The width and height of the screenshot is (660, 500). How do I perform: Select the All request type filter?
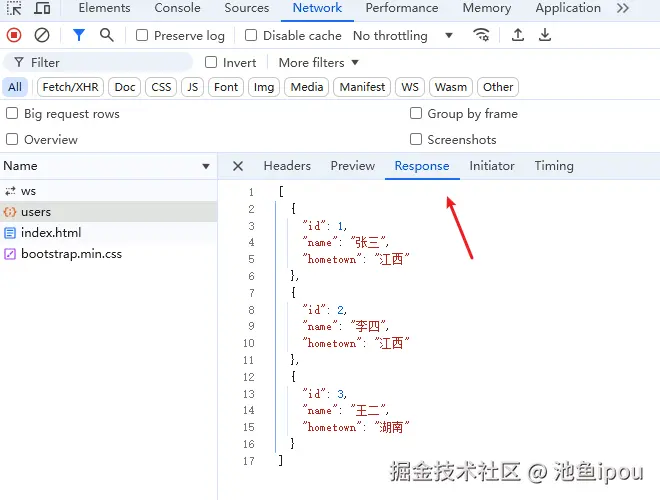pos(15,87)
